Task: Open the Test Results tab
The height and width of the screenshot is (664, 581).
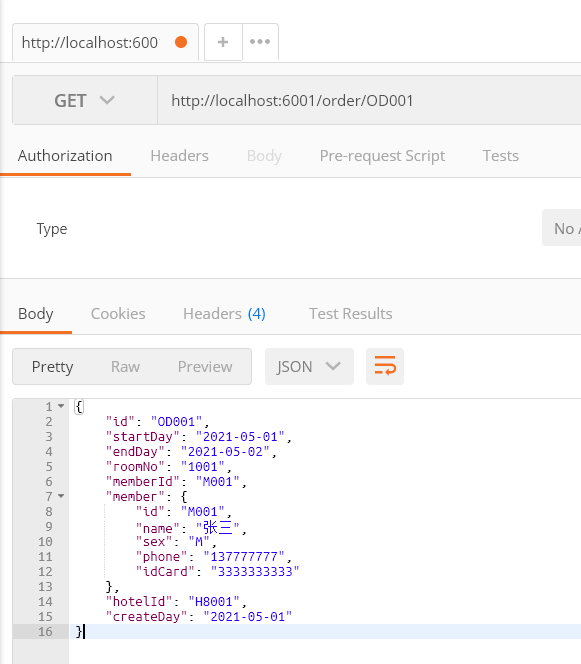Action: click(x=351, y=314)
